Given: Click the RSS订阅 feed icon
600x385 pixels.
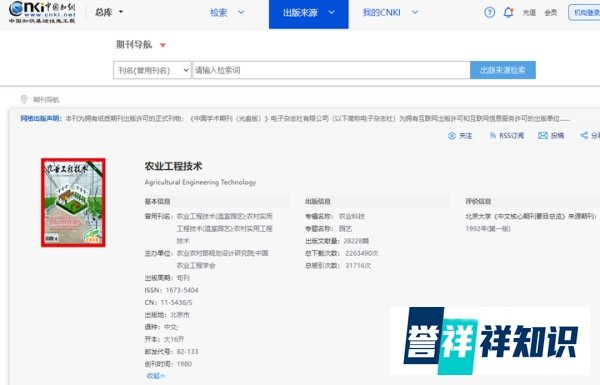Looking at the screenshot, I should tap(493, 135).
